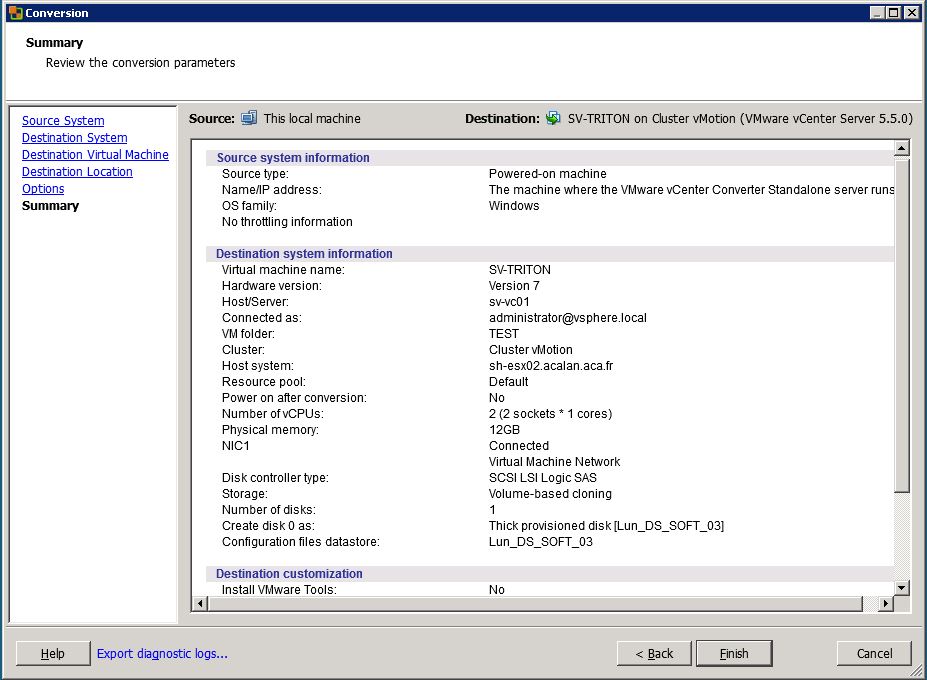Minimize the Conversion window
Image resolution: width=927 pixels, height=680 pixels.
(877, 12)
